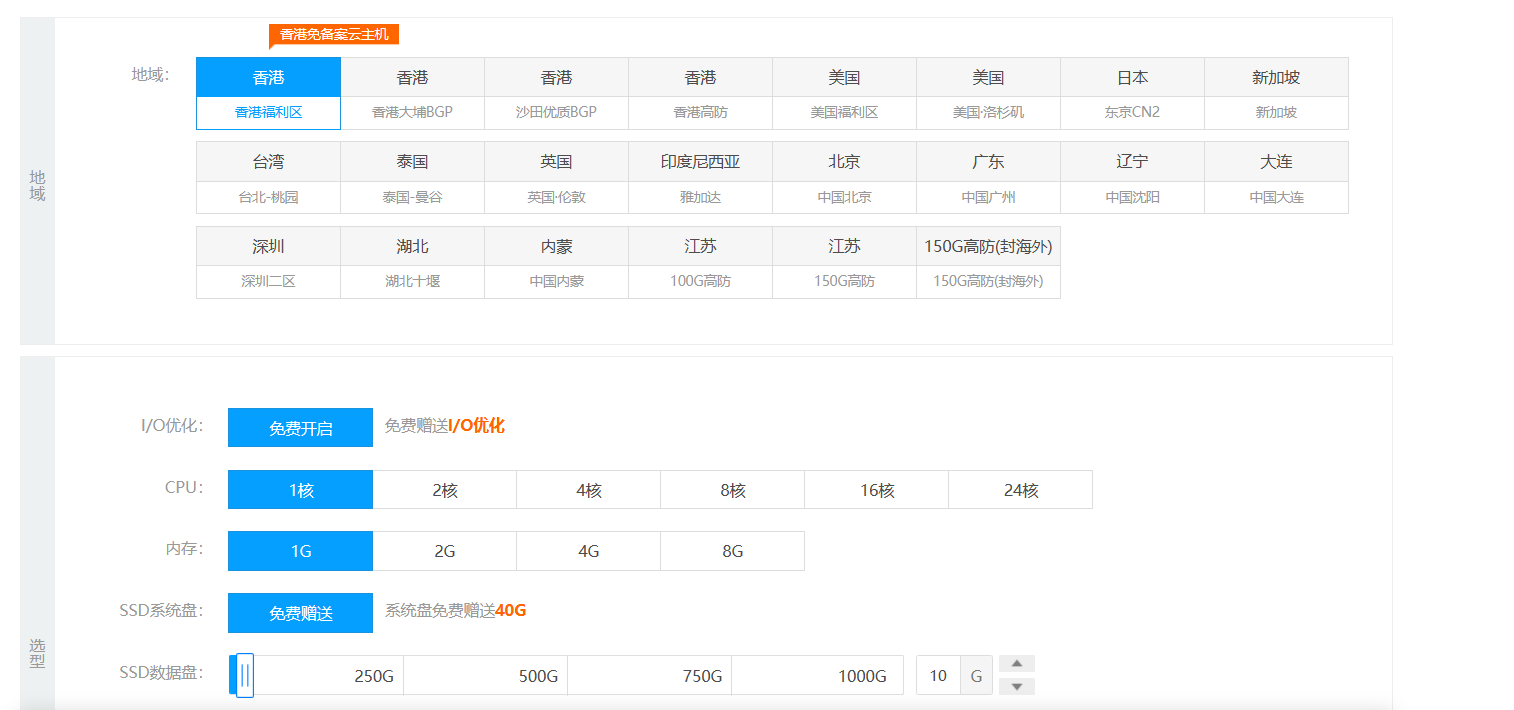
Task: Pick the 中国沈阳 region
Action: click(1132, 178)
